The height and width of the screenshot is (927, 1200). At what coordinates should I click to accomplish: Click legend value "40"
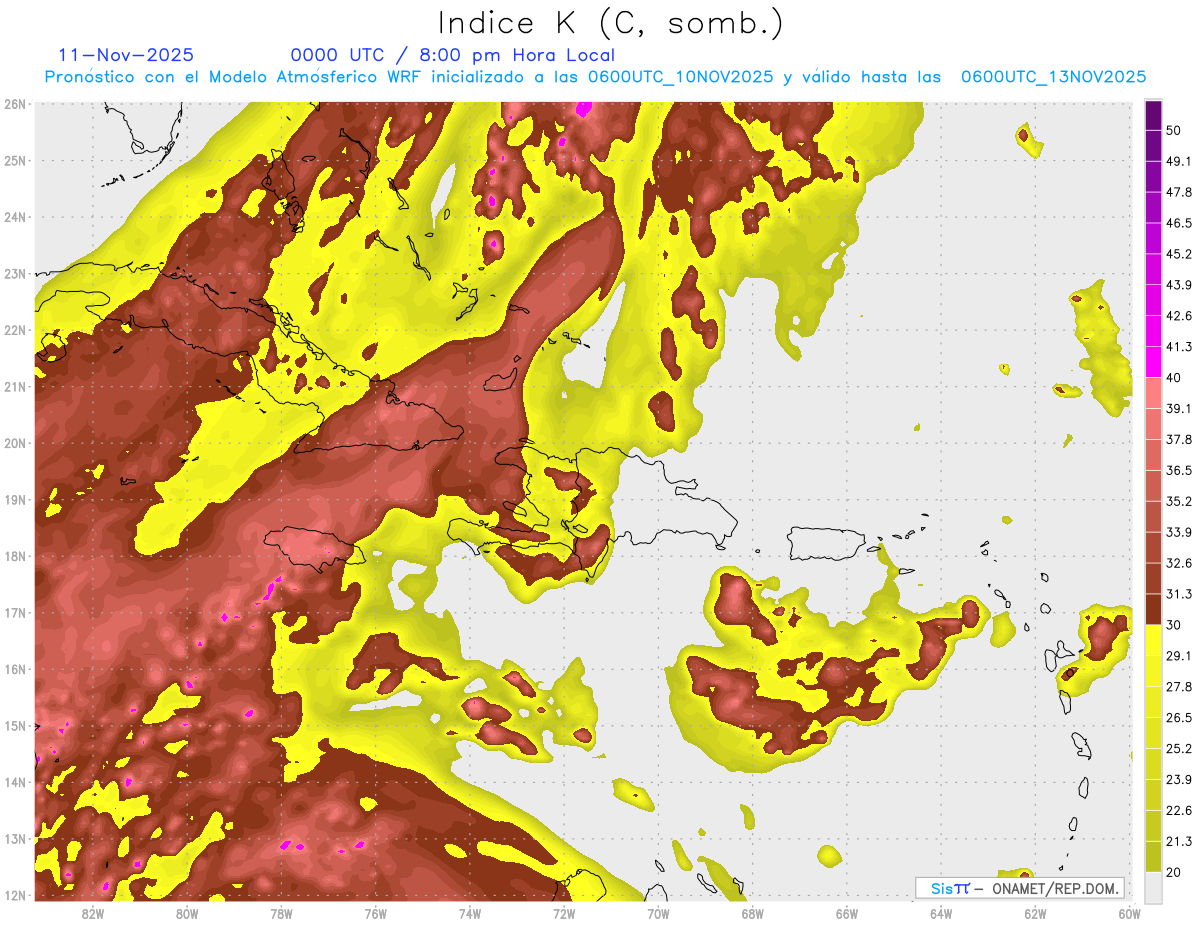1174,377
